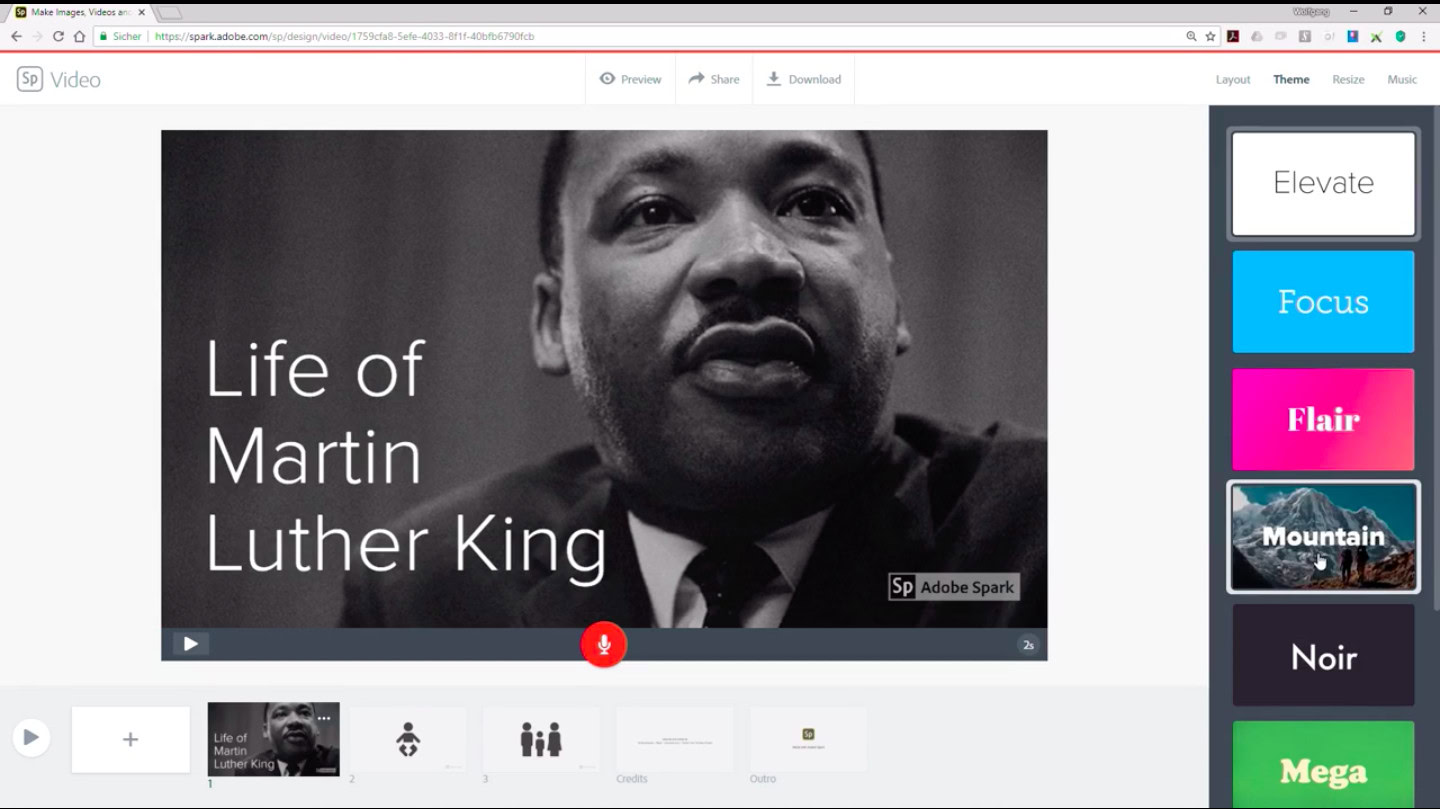Open the Preview mode
The height and width of the screenshot is (809, 1440).
pyautogui.click(x=630, y=79)
